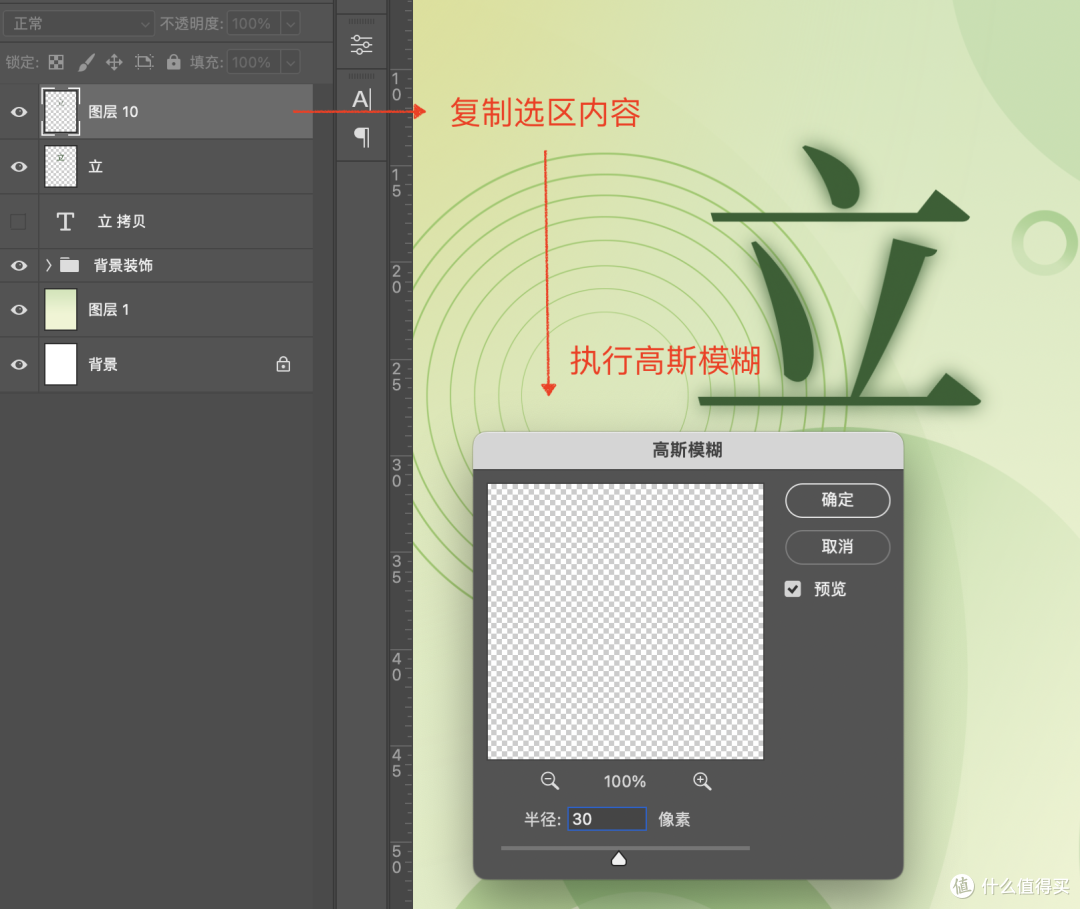This screenshot has width=1080, height=909.
Task: Click 取消 in Gaussian blur dialog
Action: point(838,547)
